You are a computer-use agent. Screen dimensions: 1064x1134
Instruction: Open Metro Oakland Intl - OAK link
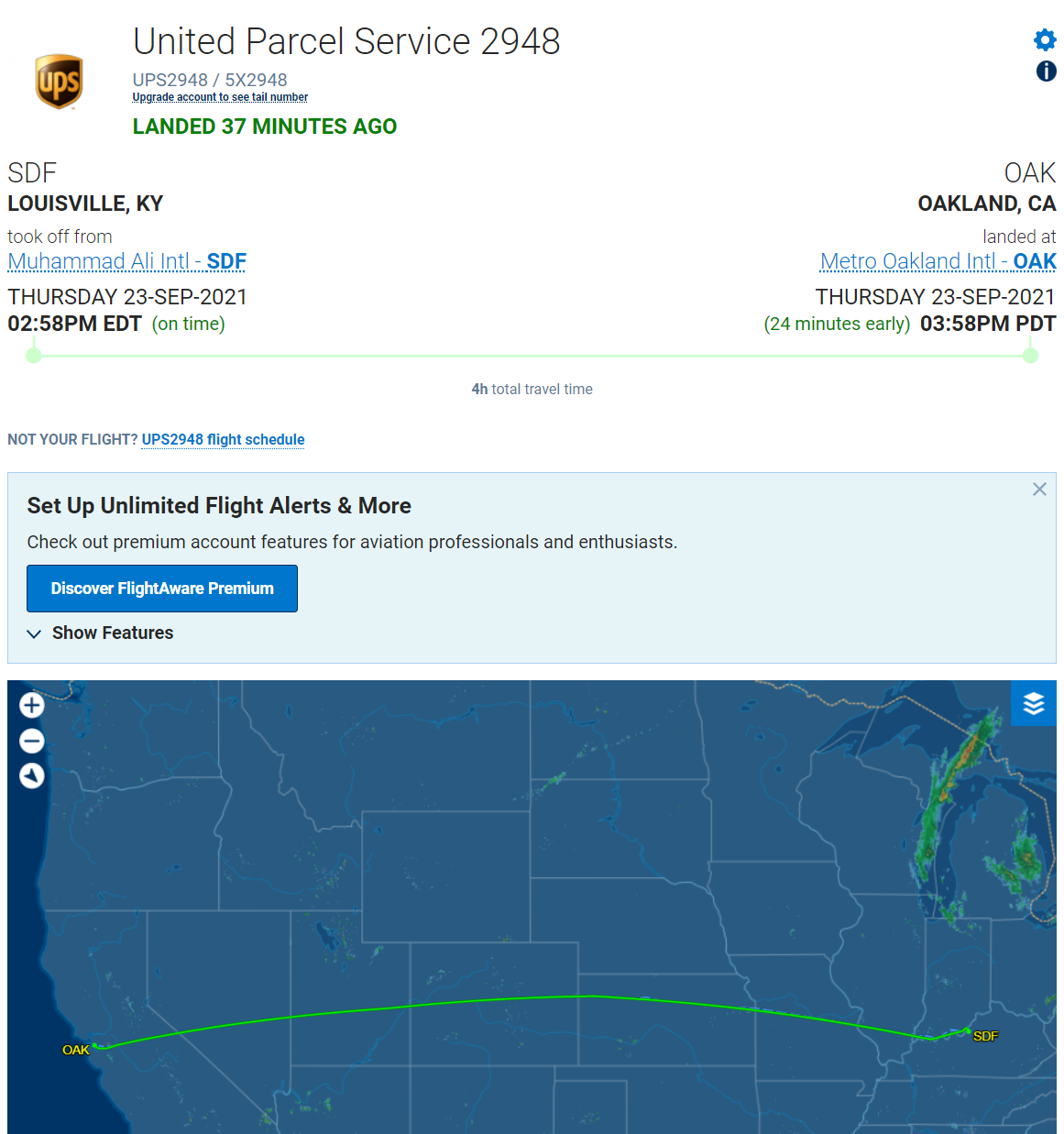pyautogui.click(x=938, y=262)
